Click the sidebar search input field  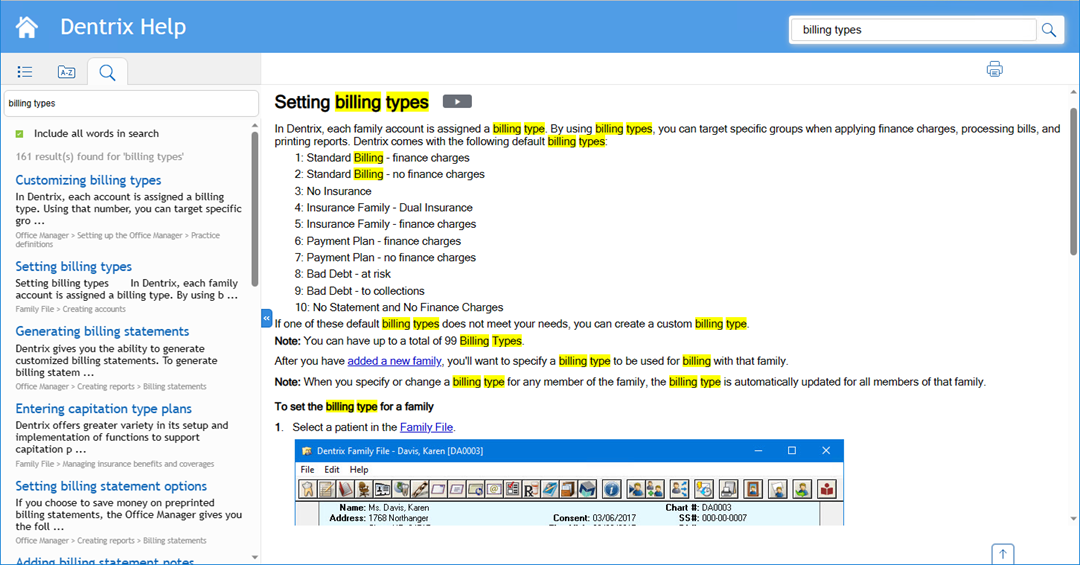(x=130, y=103)
